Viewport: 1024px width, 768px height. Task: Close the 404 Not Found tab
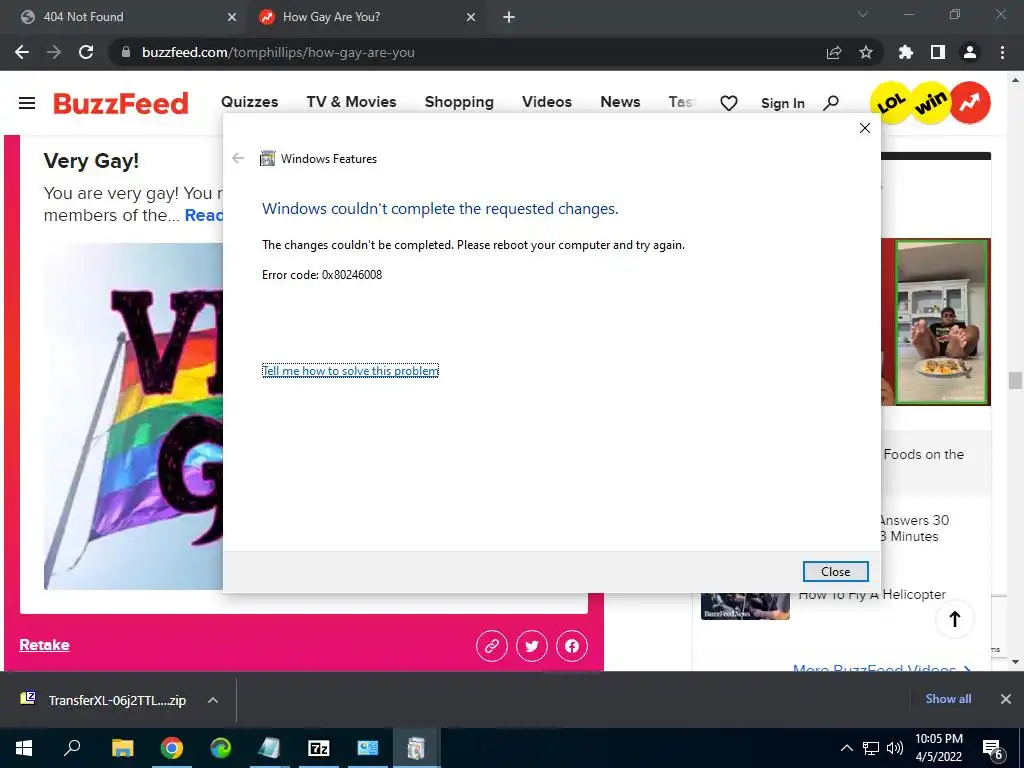point(231,17)
